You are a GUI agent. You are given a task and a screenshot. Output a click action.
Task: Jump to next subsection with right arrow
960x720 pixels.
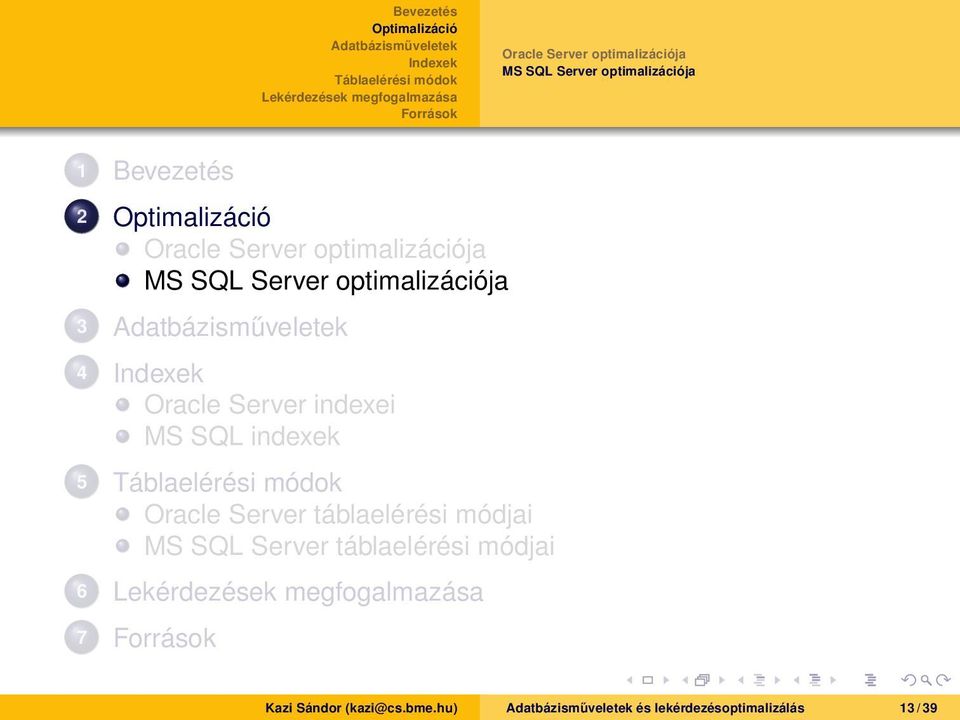(778, 680)
